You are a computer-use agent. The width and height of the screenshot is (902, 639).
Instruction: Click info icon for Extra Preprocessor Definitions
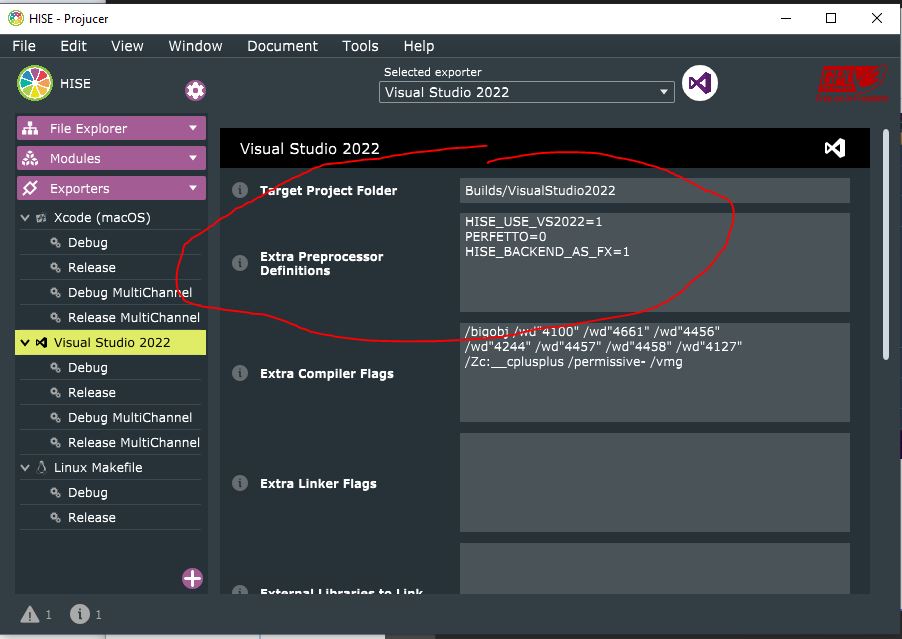click(x=240, y=263)
